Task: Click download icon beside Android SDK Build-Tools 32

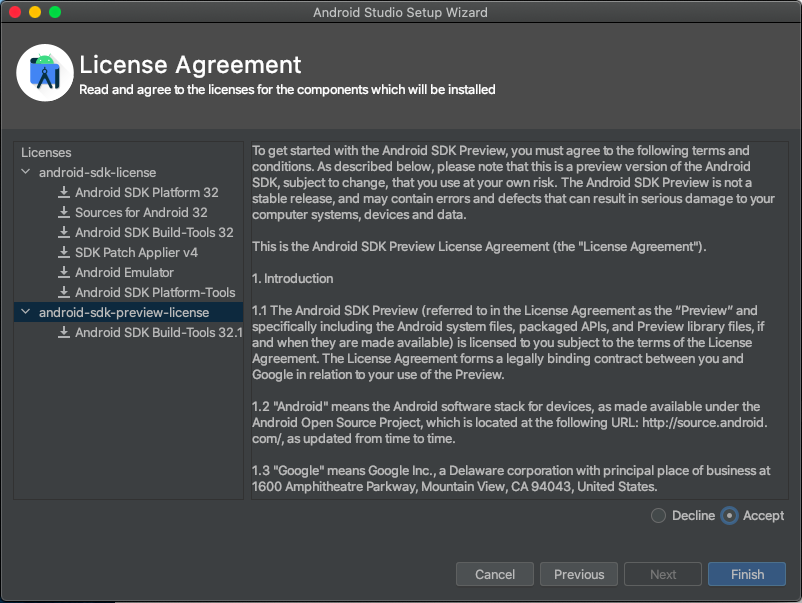Action: pyautogui.click(x=64, y=232)
